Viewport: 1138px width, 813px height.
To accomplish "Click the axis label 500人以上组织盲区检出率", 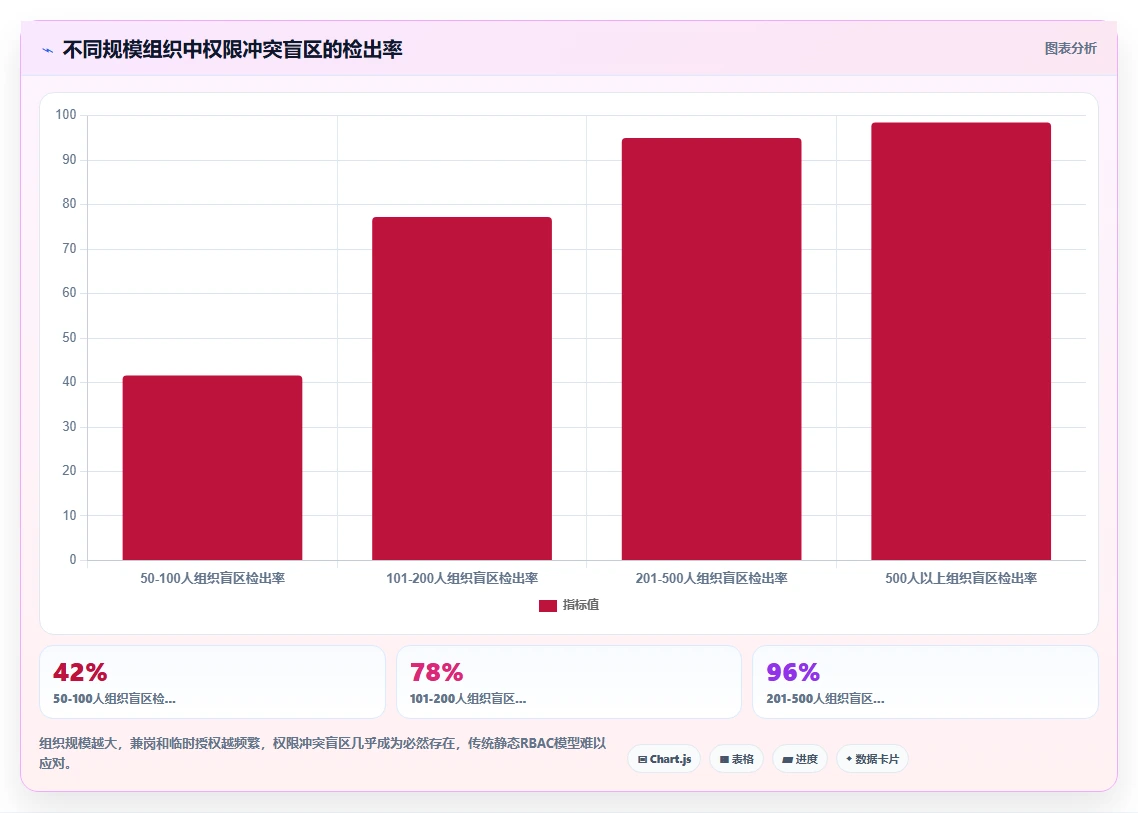I will point(961,579).
